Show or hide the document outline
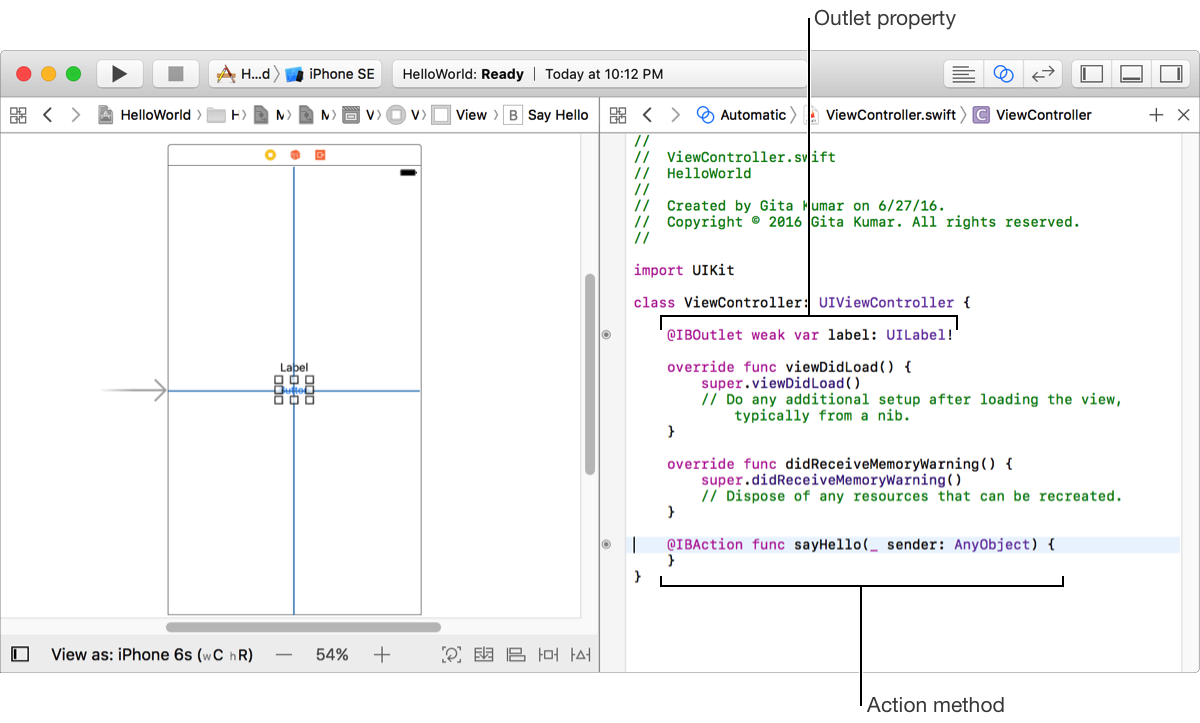 coord(20,655)
